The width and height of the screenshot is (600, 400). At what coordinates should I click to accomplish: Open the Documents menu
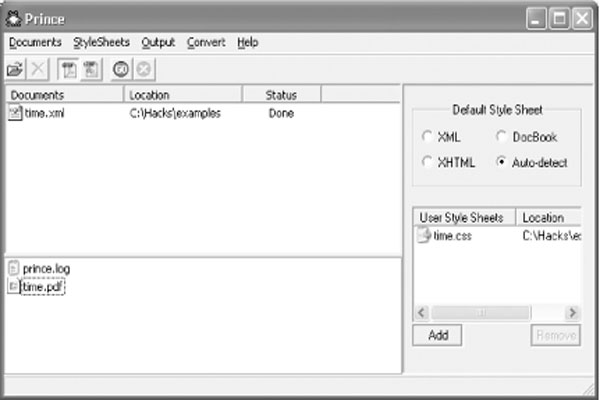point(35,42)
